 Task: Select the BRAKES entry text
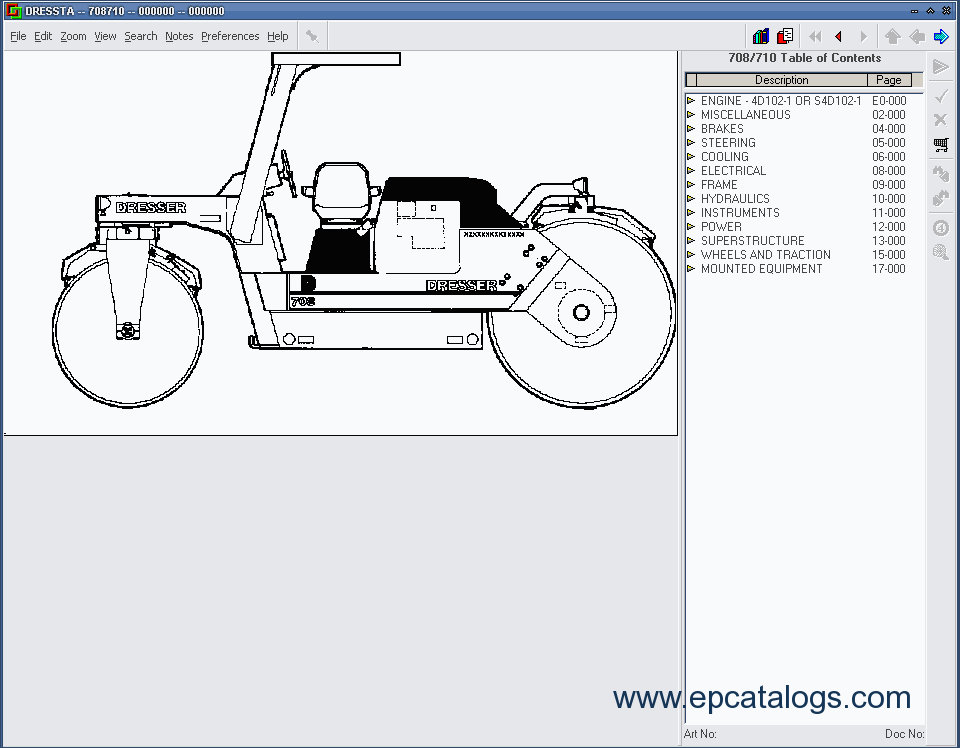point(722,129)
